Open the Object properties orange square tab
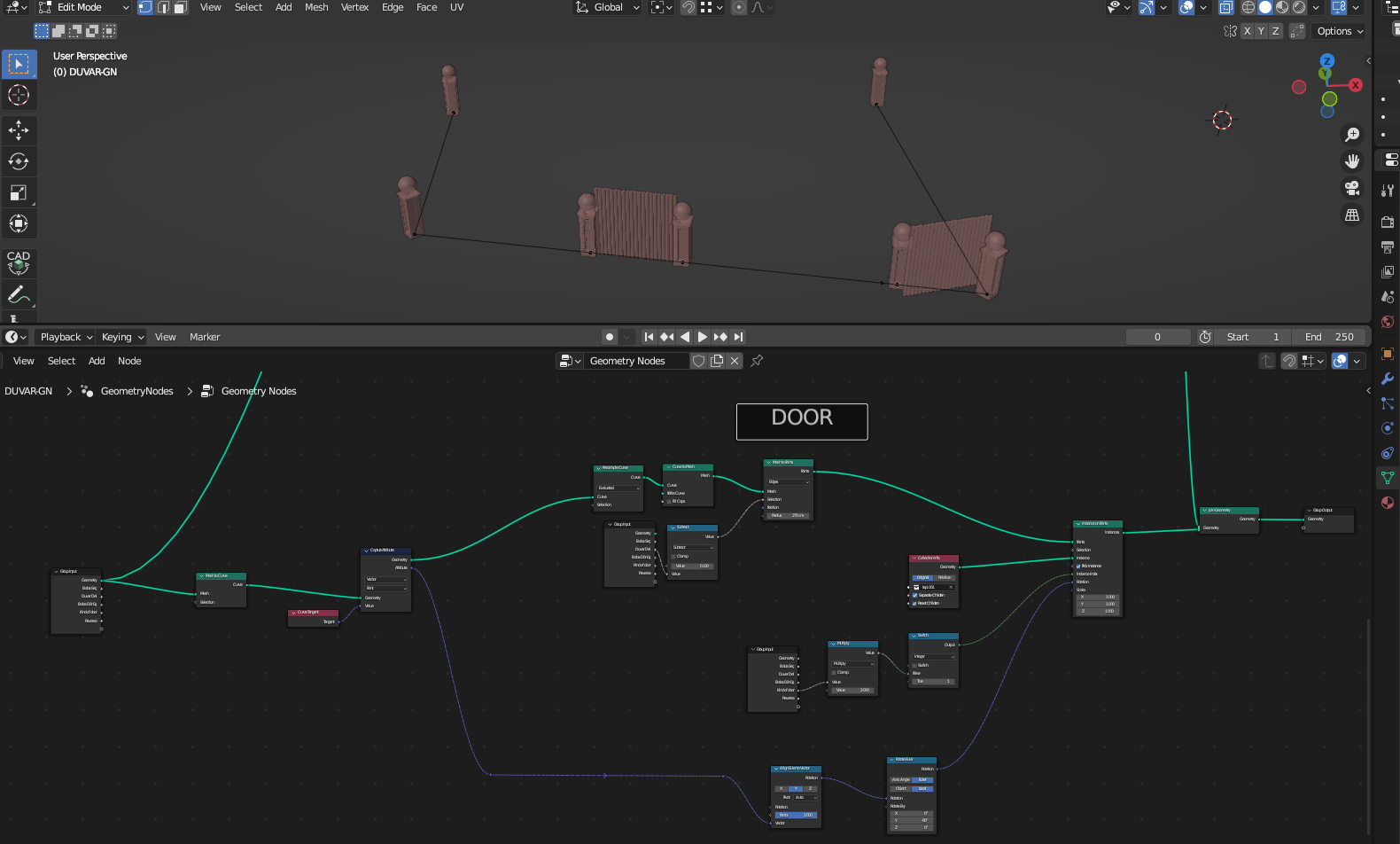This screenshot has height=844, width=1400. (1388, 354)
